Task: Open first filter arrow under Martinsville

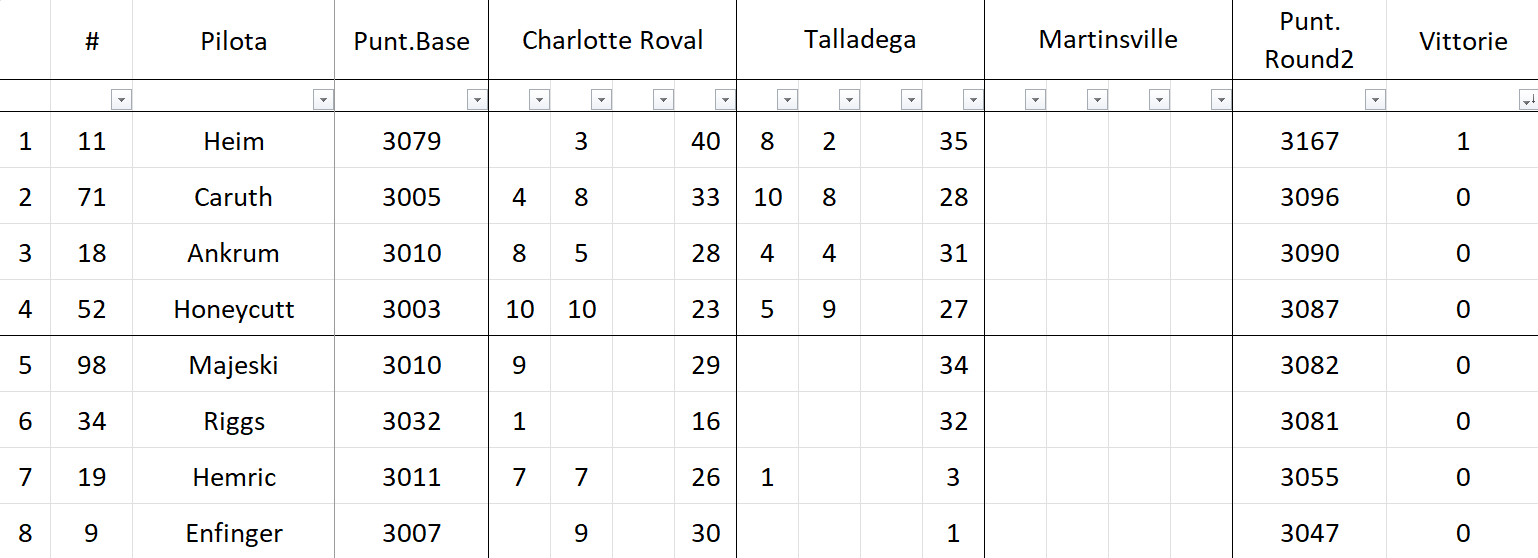Action: pos(1035,100)
